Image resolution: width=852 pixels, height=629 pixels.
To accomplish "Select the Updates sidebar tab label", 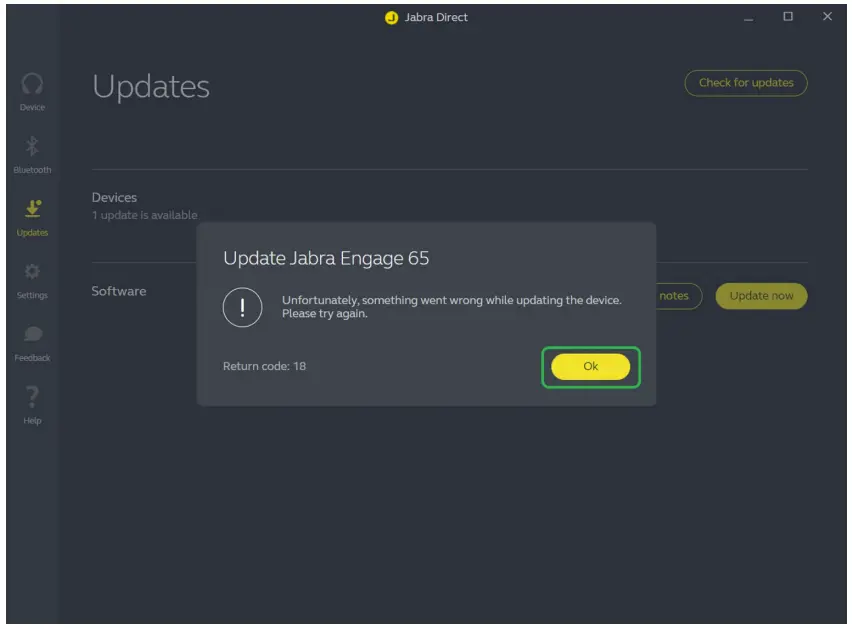I will [x=33, y=232].
